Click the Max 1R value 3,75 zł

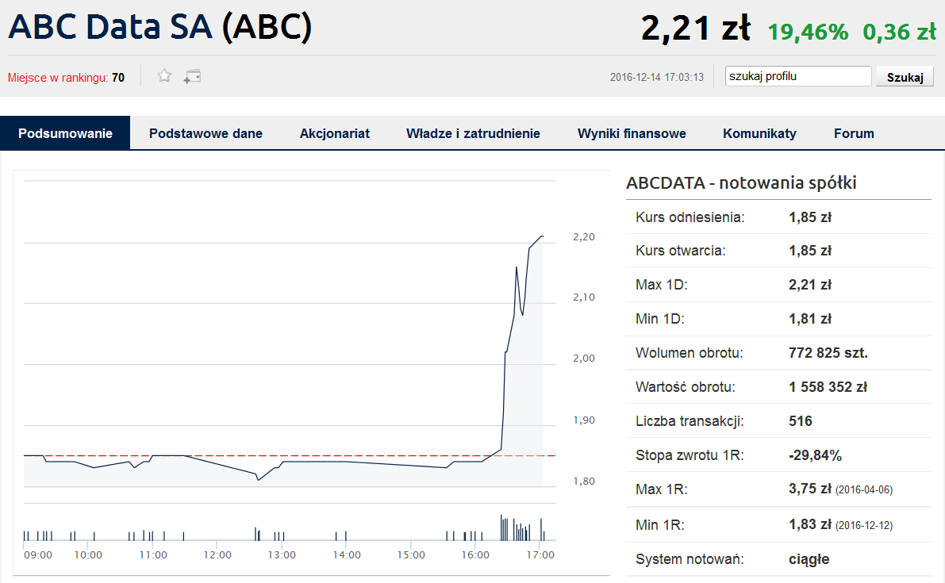[x=811, y=489]
